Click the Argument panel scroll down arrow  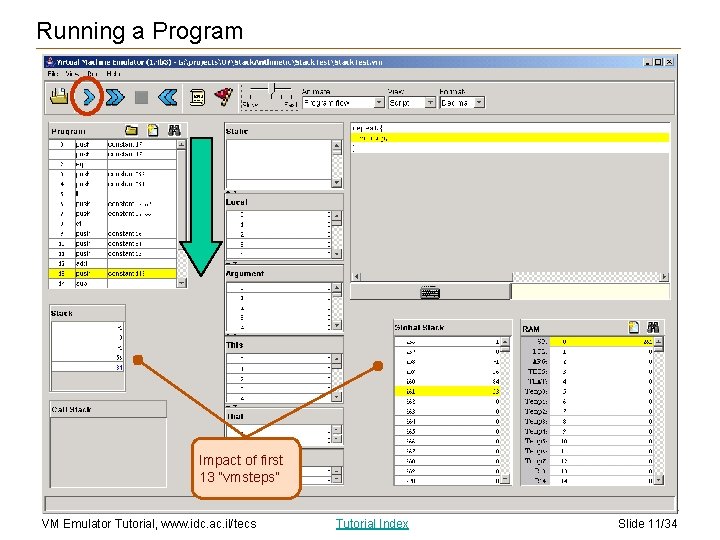(x=337, y=325)
